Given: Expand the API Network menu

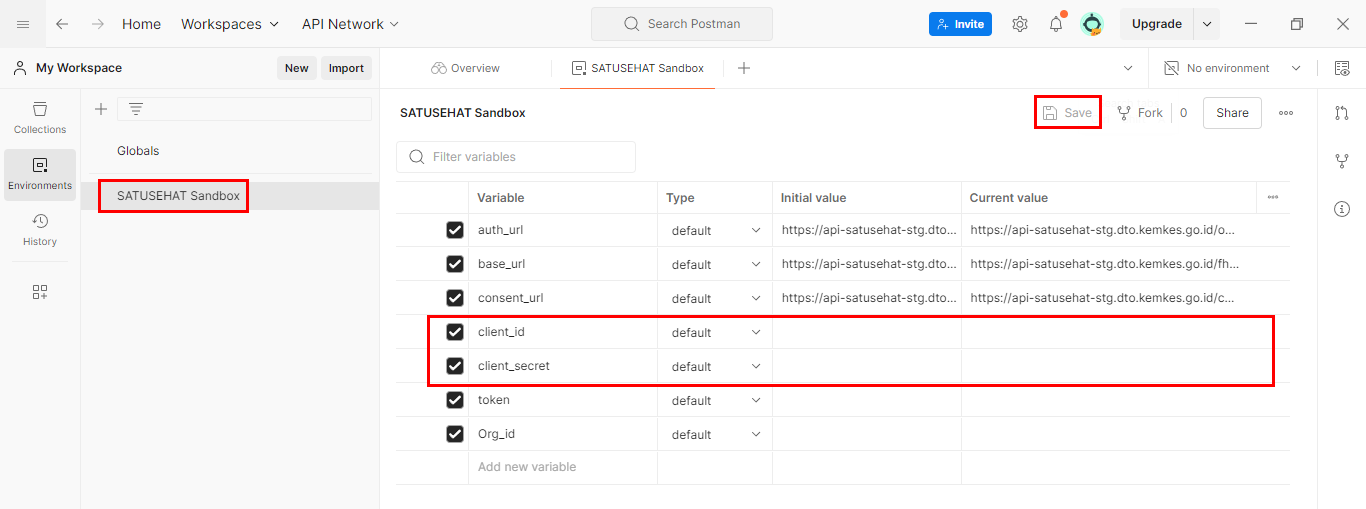Looking at the screenshot, I should [x=350, y=24].
